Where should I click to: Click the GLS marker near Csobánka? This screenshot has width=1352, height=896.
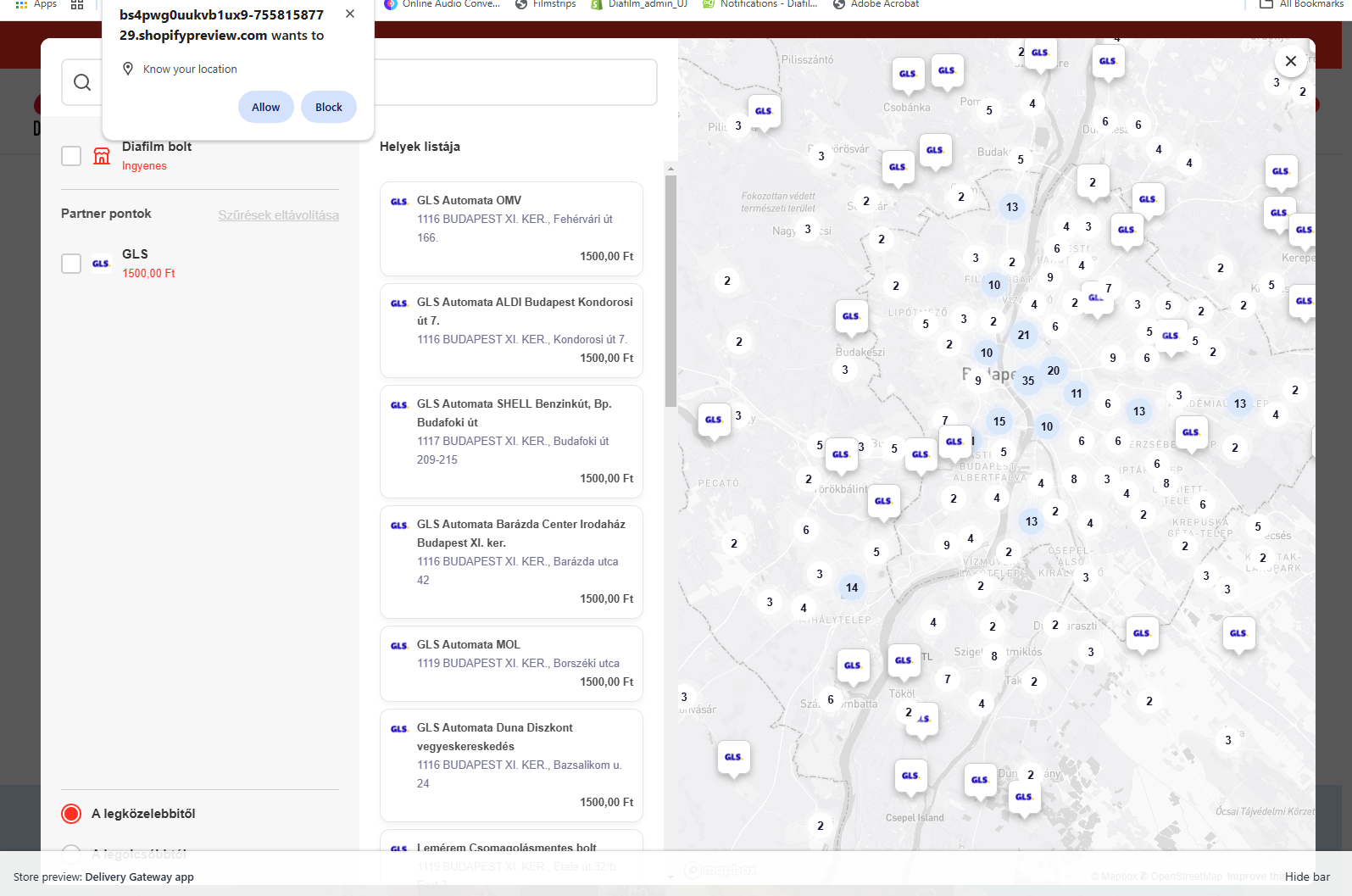click(x=907, y=74)
